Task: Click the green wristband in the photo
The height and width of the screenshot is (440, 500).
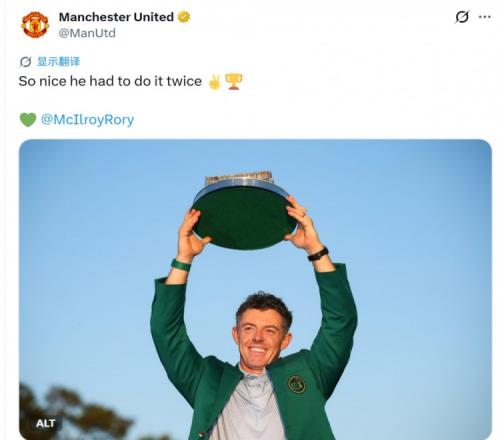Action: (181, 265)
